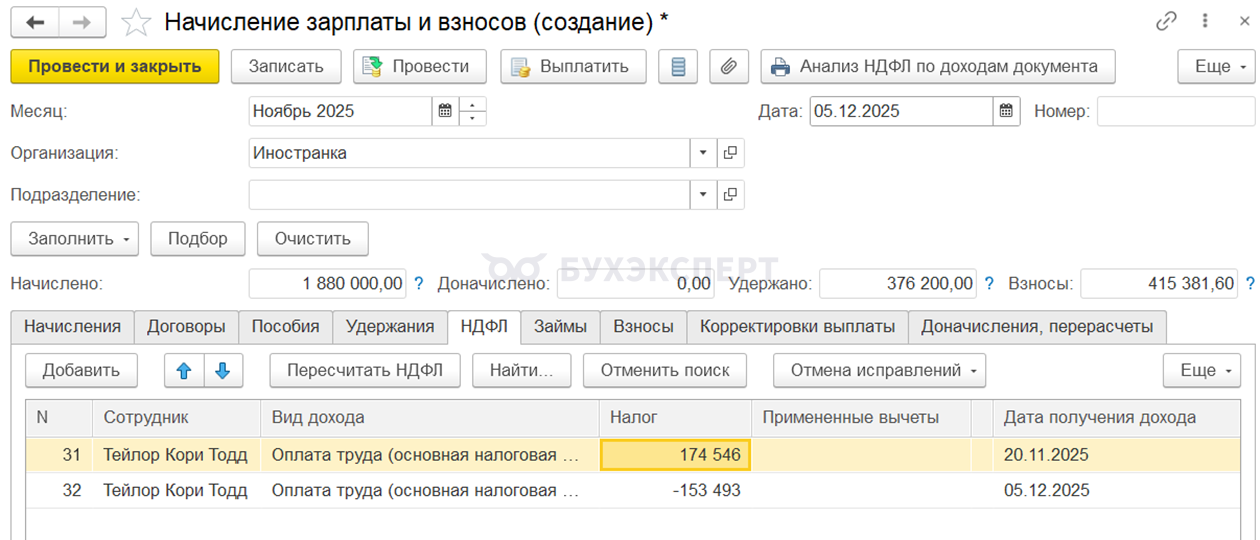Switch to the Корректировки выплаты tab
The width and height of the screenshot is (1260, 540).
pyautogui.click(x=798, y=326)
